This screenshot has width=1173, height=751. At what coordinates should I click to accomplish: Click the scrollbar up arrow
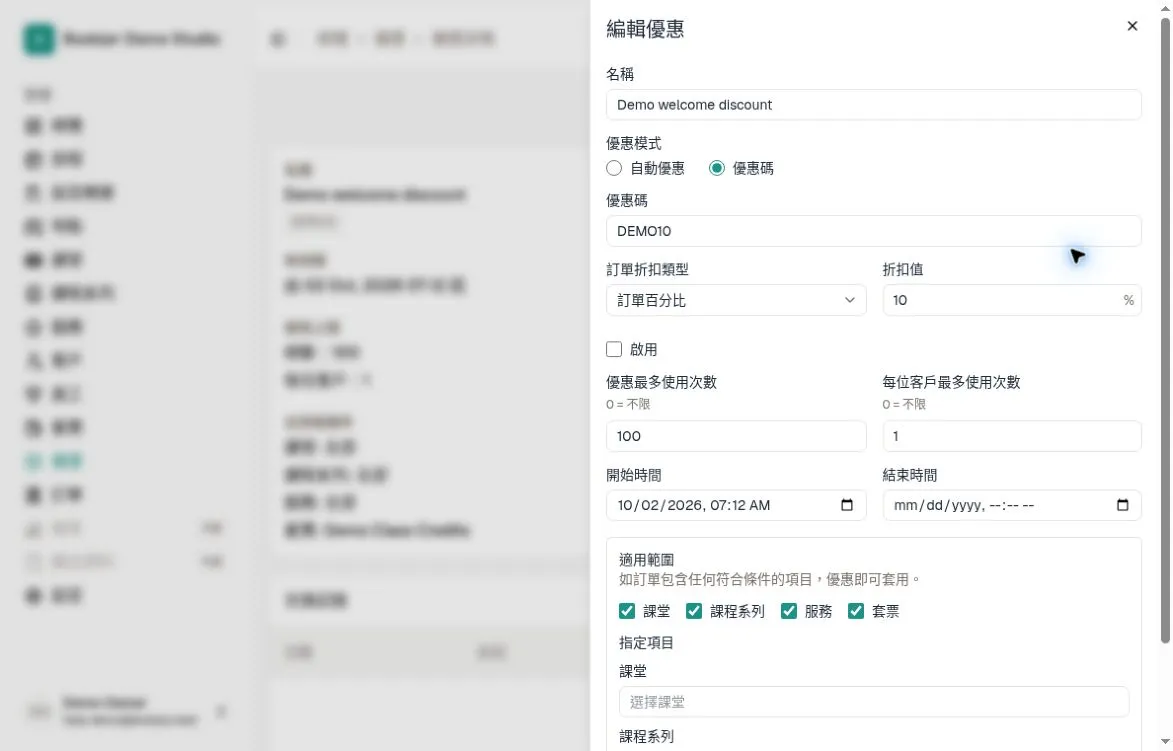point(1165,7)
